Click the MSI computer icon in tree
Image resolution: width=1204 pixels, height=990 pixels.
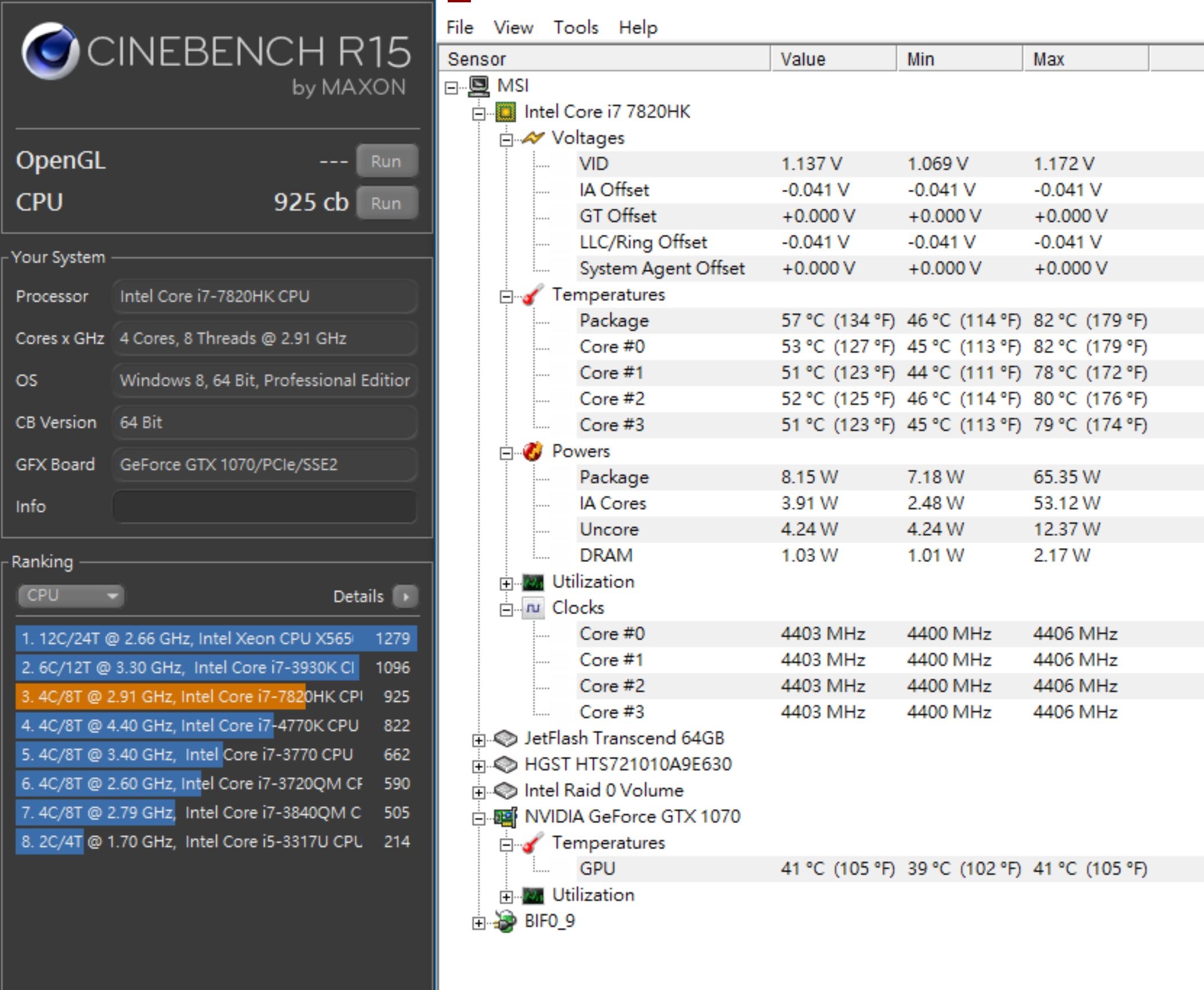click(479, 86)
